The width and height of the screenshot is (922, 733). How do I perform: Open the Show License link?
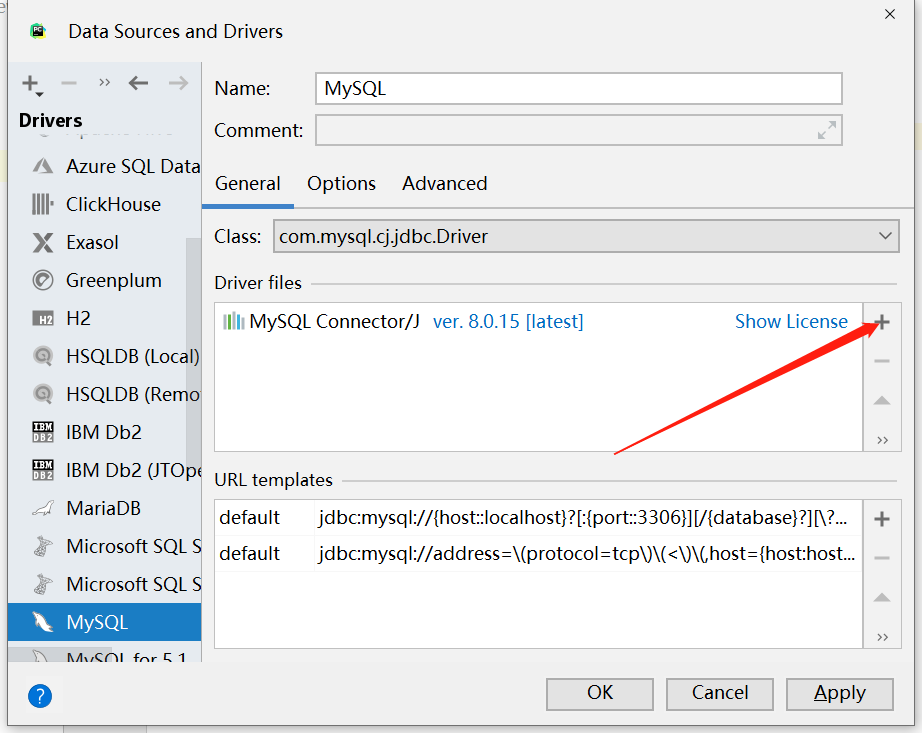click(791, 322)
